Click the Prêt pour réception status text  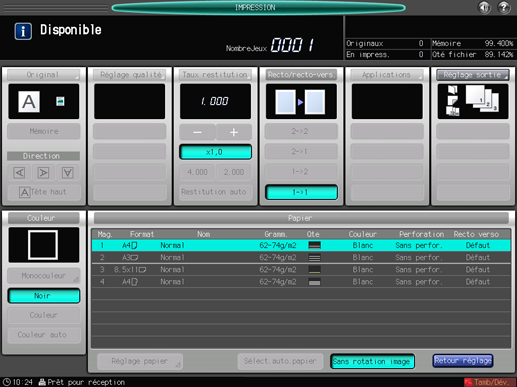(x=86, y=382)
